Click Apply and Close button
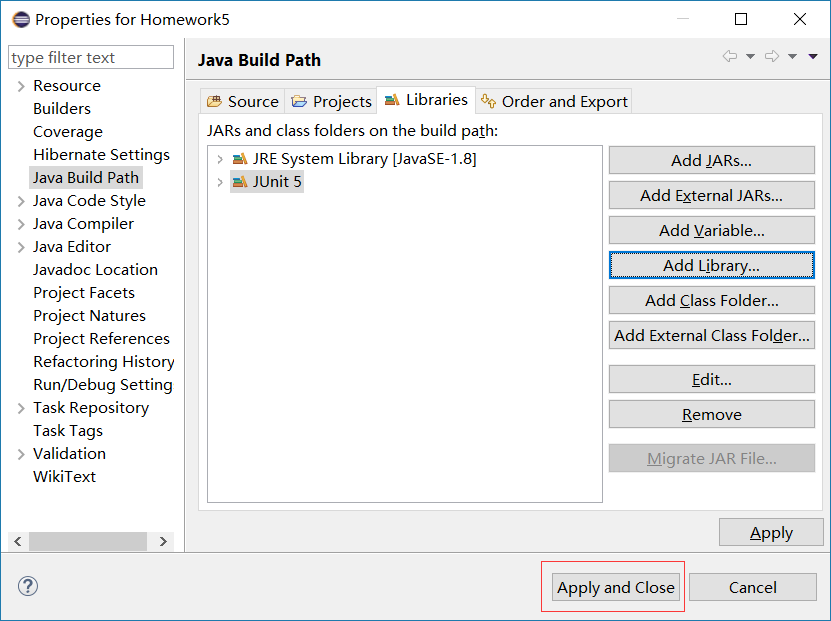831x621 pixels. 615,587
